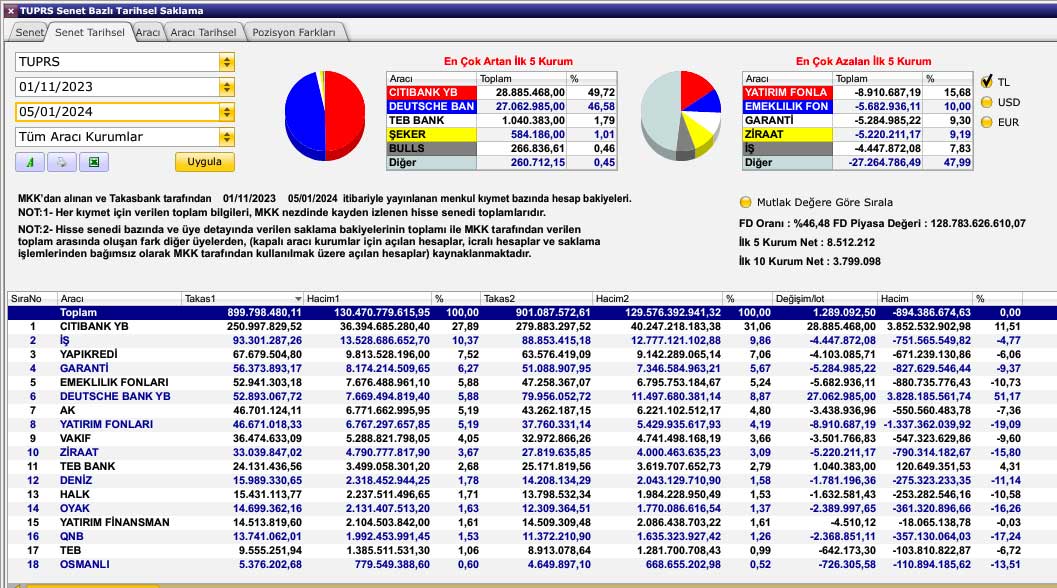Enable 'Mutlak Değere Göre Sırala' option
Screen dimensions: 1057x588
pyautogui.click(x=745, y=202)
